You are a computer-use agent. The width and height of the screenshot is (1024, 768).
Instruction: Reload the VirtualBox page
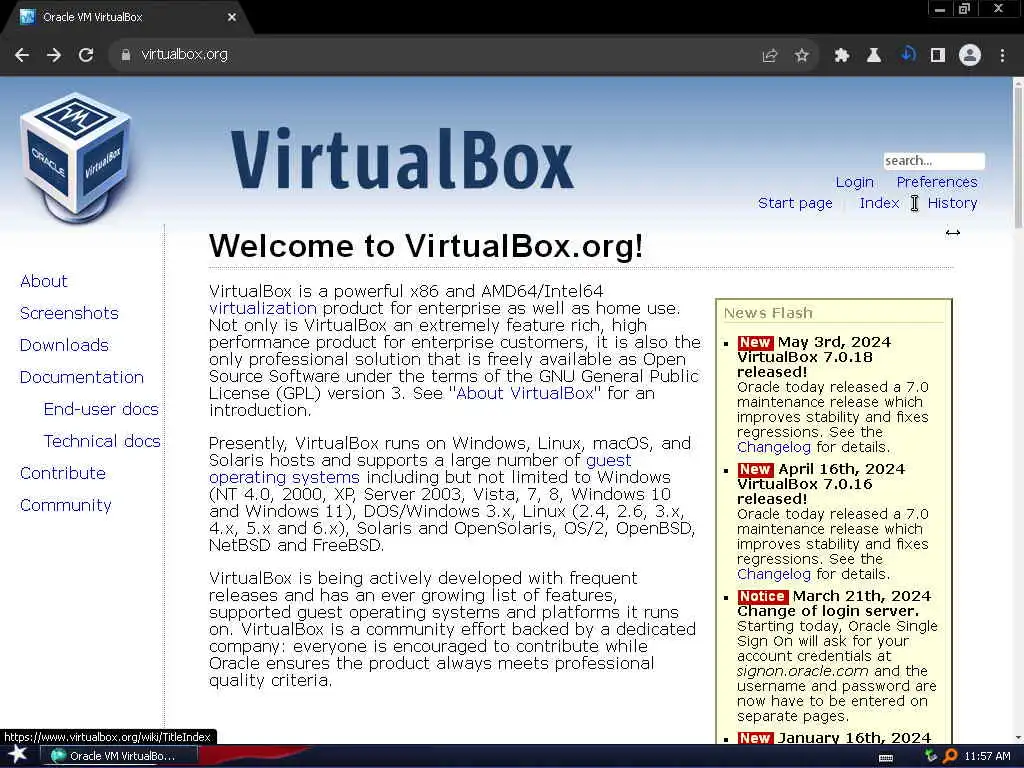click(x=86, y=55)
